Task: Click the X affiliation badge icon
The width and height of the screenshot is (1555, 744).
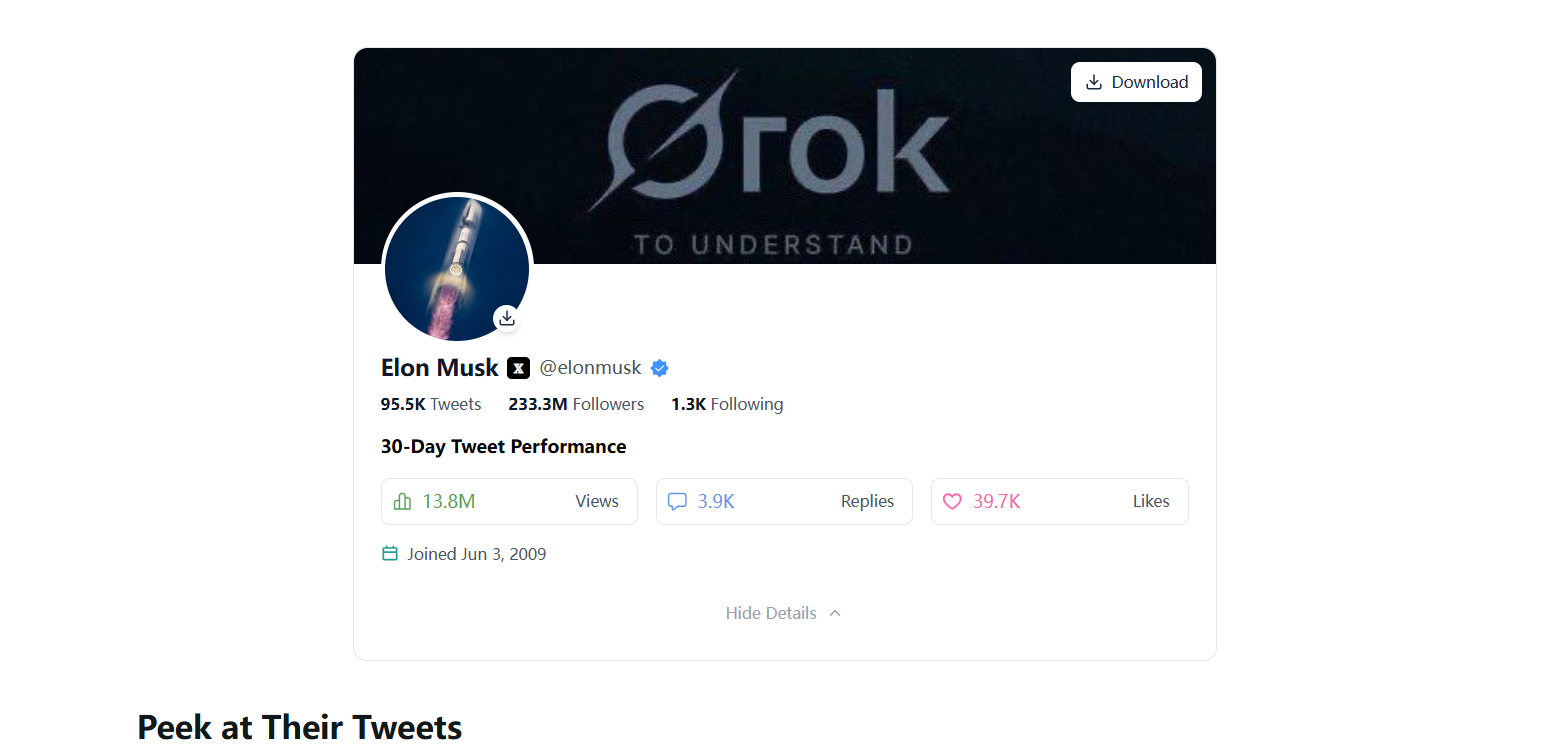Action: (x=518, y=368)
